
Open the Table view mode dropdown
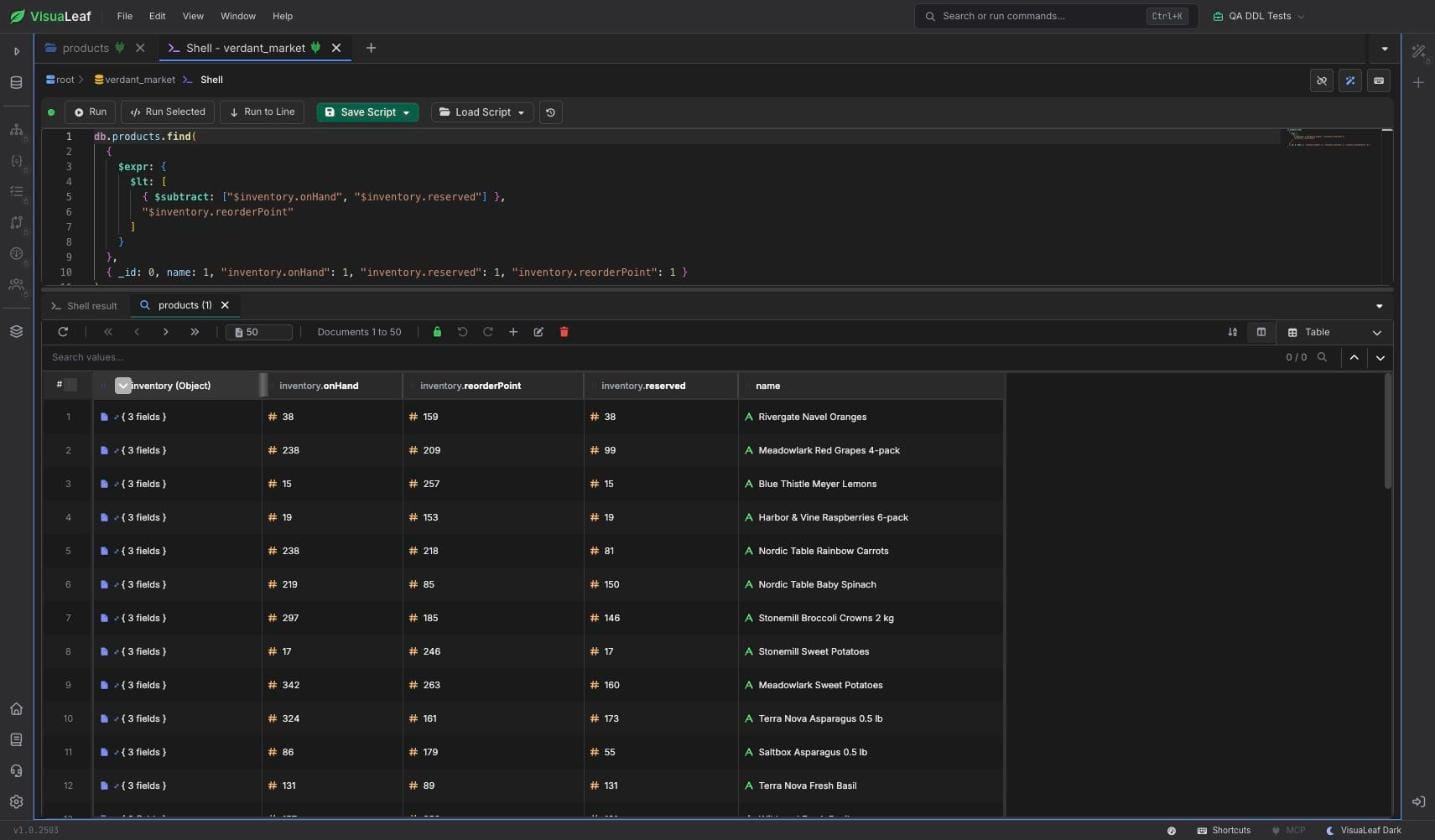tap(1335, 332)
